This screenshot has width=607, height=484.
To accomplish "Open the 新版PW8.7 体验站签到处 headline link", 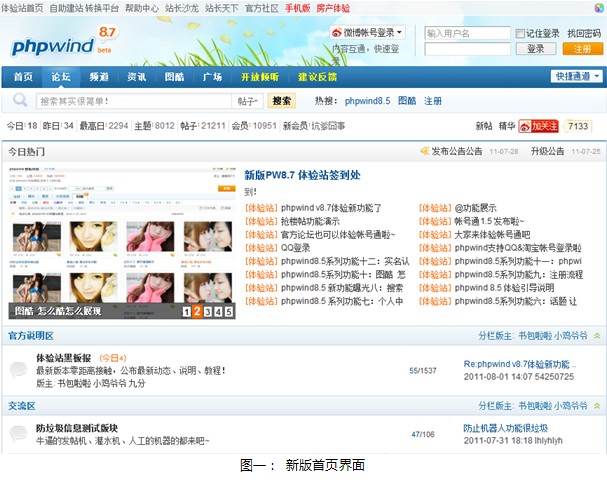I will [x=302, y=175].
